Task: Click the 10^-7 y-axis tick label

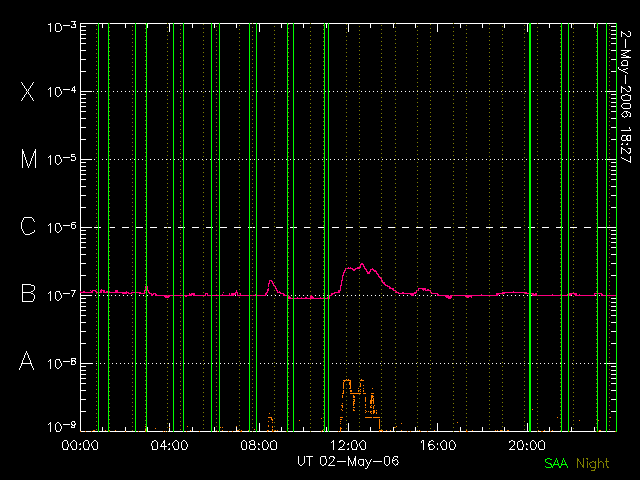Action: point(62,295)
